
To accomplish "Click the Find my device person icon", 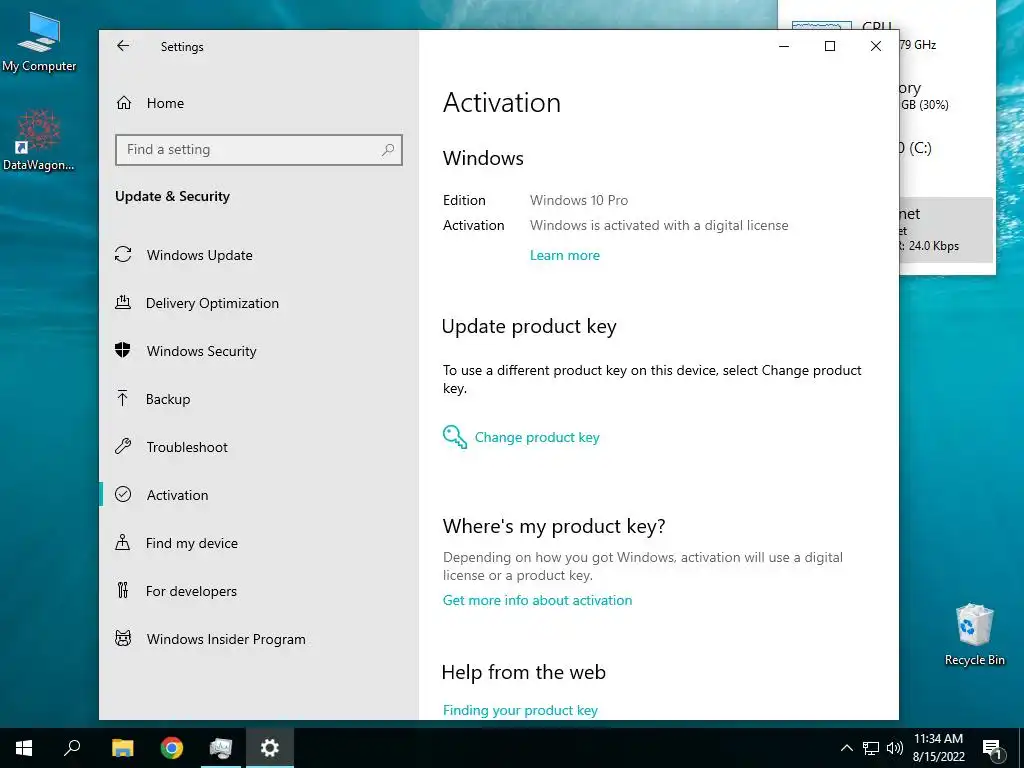I will tap(122, 543).
